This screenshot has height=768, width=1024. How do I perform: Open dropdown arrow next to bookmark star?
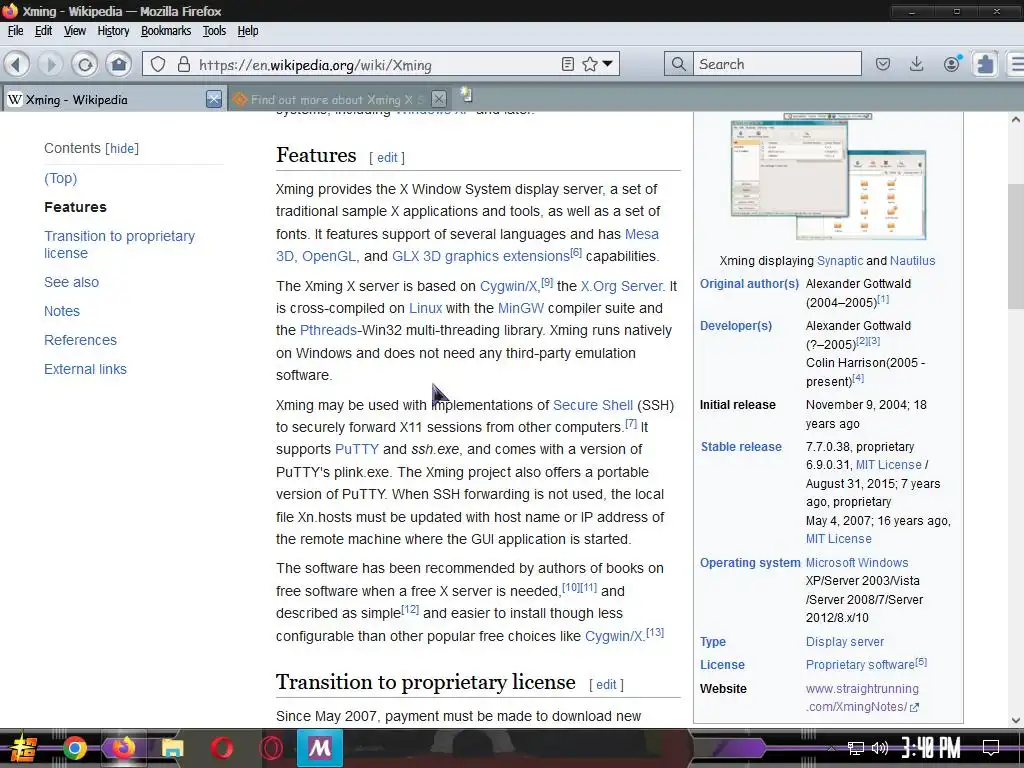pyautogui.click(x=607, y=64)
